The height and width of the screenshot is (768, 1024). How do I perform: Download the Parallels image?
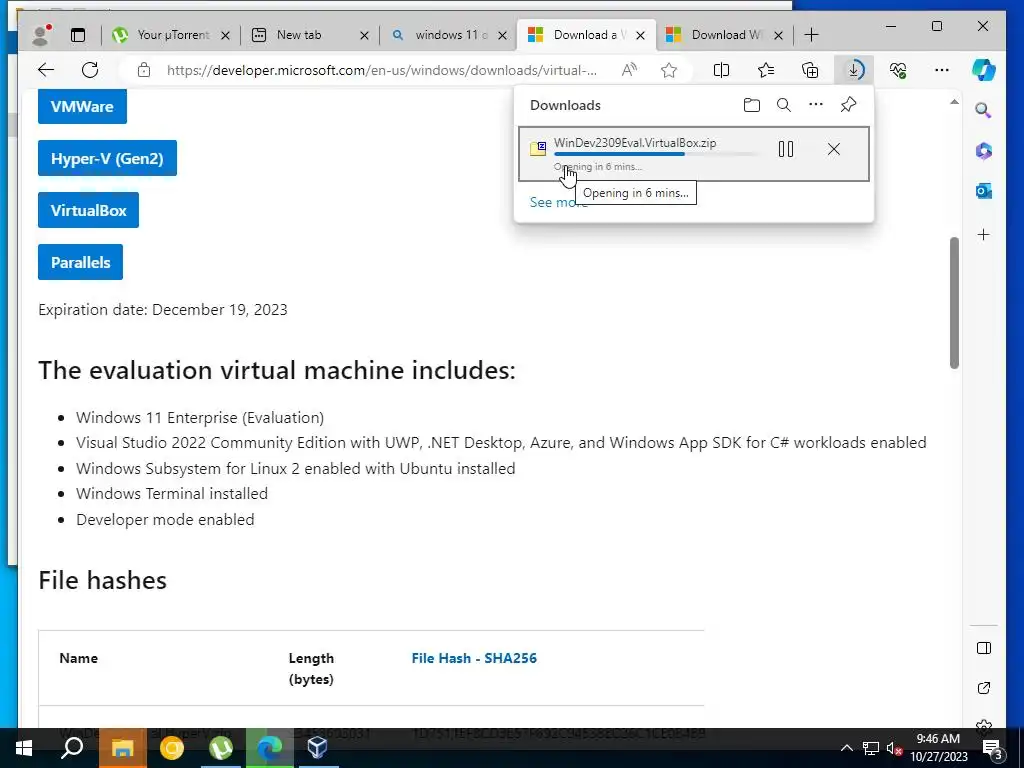click(80, 263)
